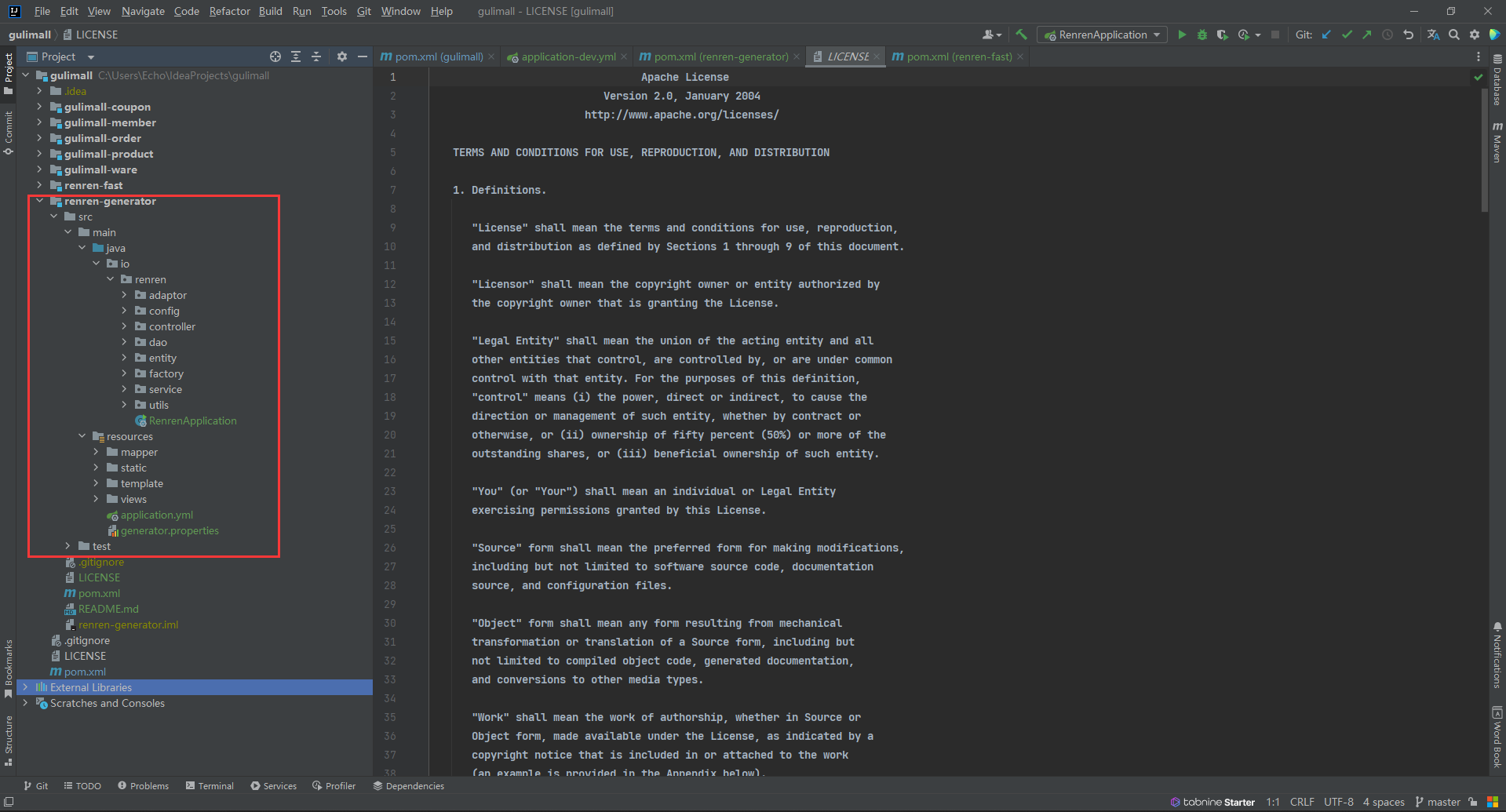Toggle the Structure tool window

coord(9,739)
